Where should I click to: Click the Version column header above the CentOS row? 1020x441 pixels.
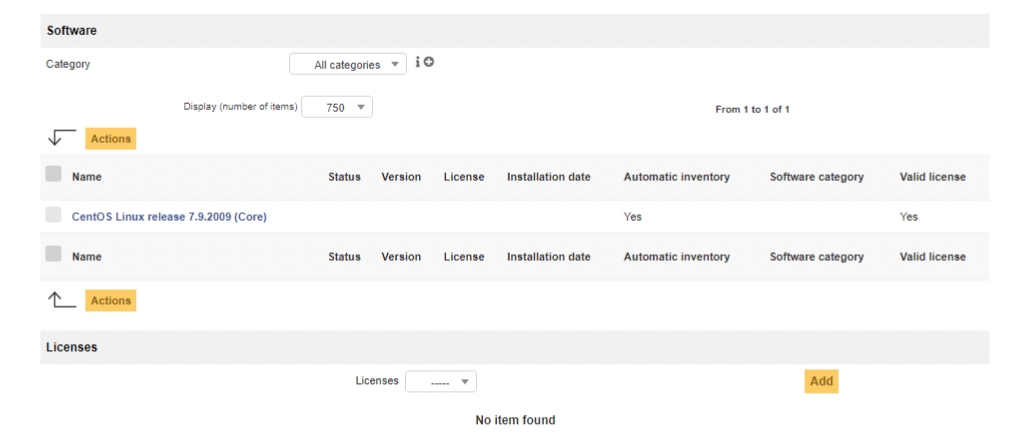click(401, 177)
